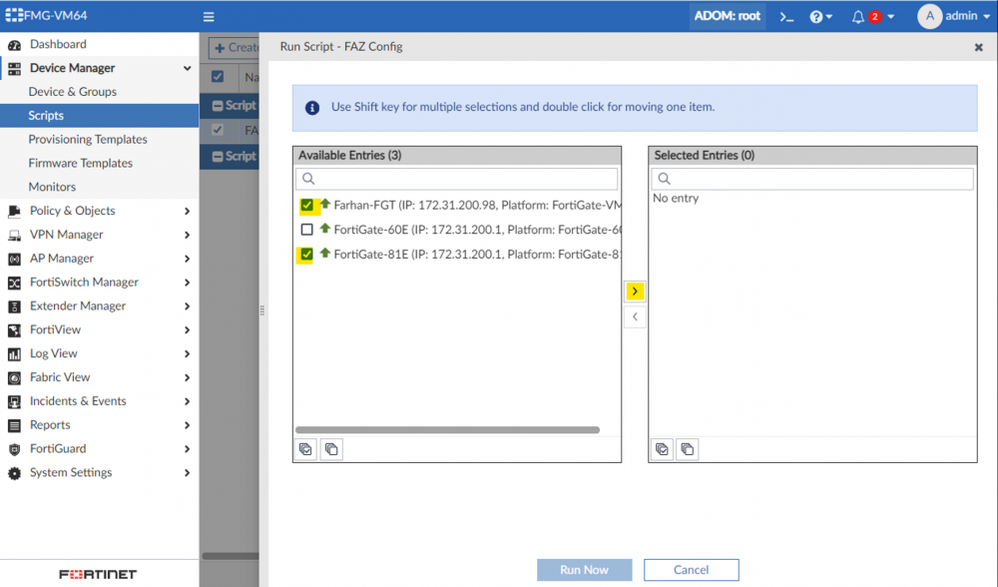Click the left arrow to remove entries
Viewport: 998px width, 587px height.
click(635, 316)
